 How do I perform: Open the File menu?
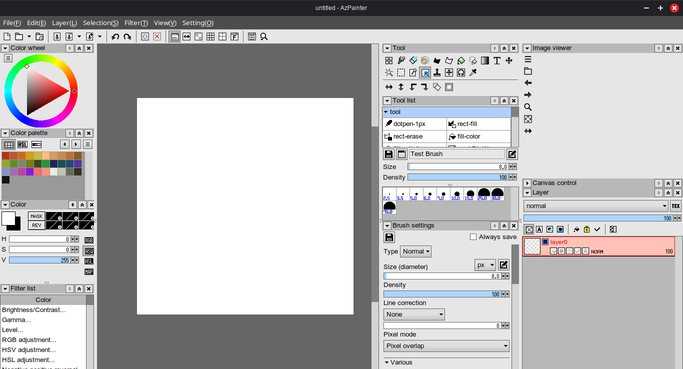pyautogui.click(x=12, y=23)
